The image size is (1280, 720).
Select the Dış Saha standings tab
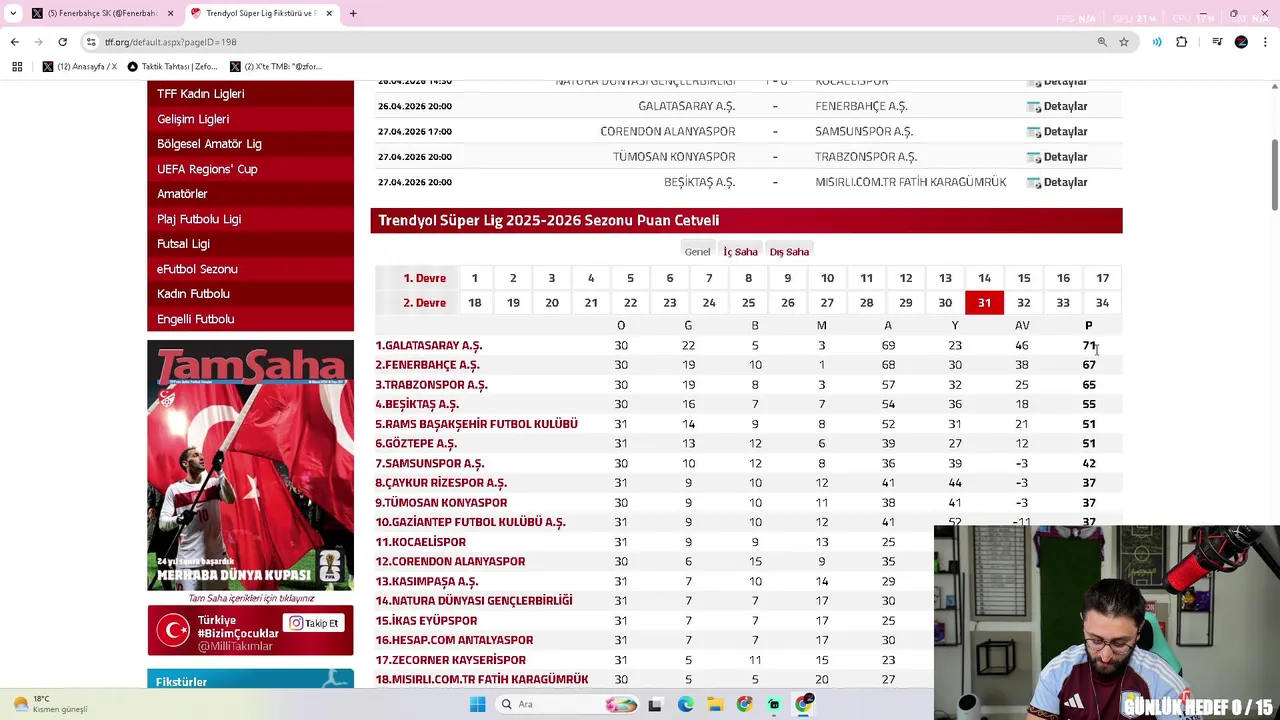pos(789,252)
